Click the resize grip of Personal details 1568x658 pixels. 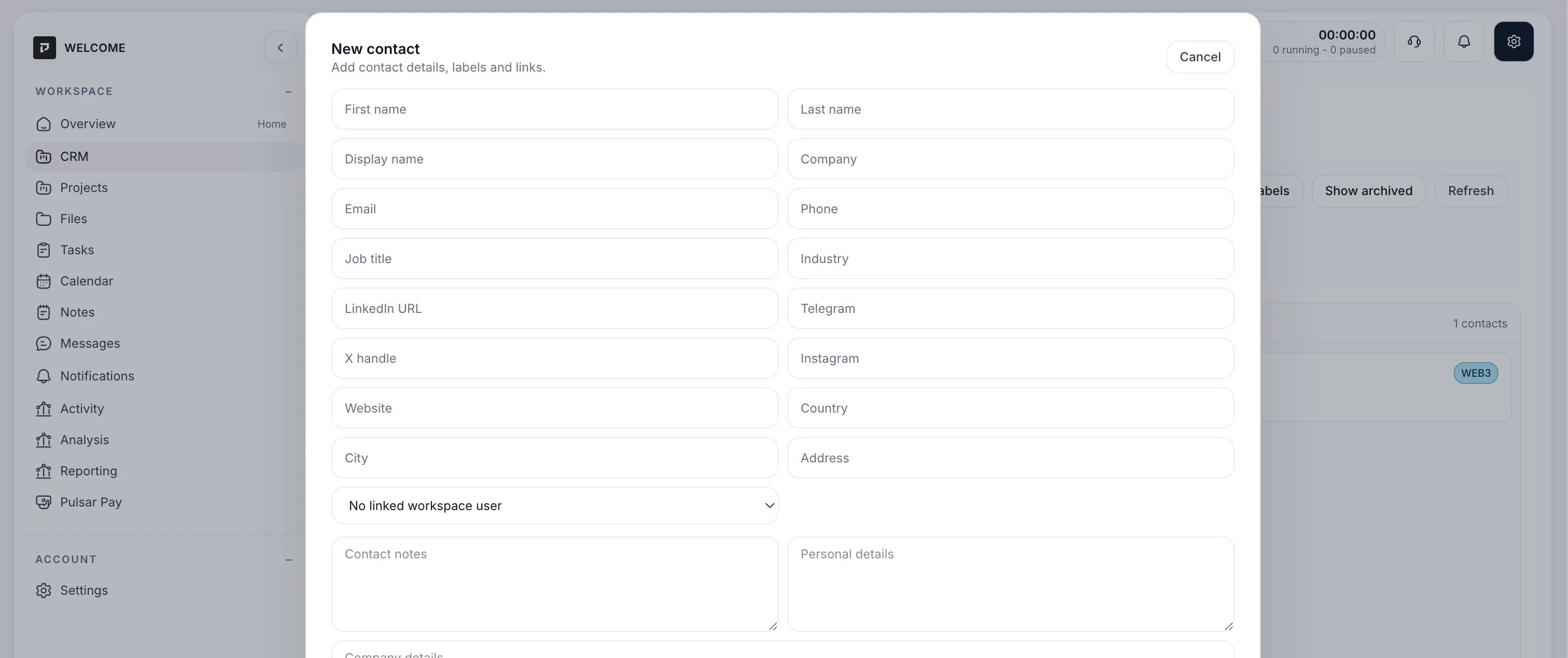[1228, 626]
